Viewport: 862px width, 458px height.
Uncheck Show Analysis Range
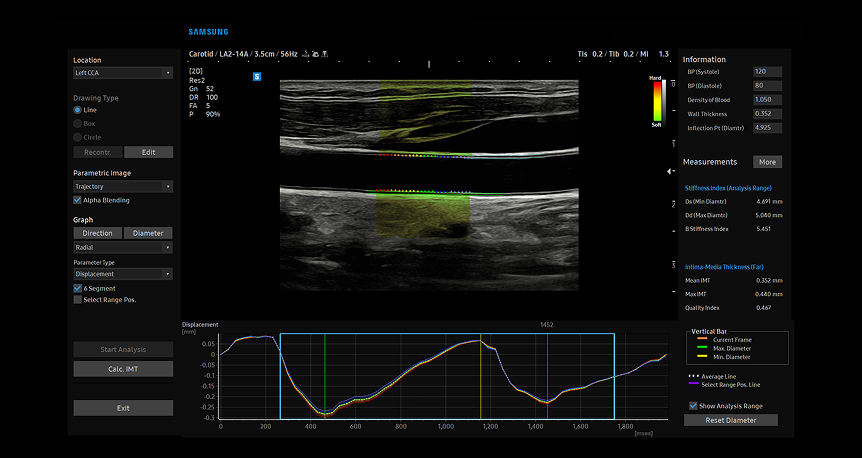tap(693, 406)
